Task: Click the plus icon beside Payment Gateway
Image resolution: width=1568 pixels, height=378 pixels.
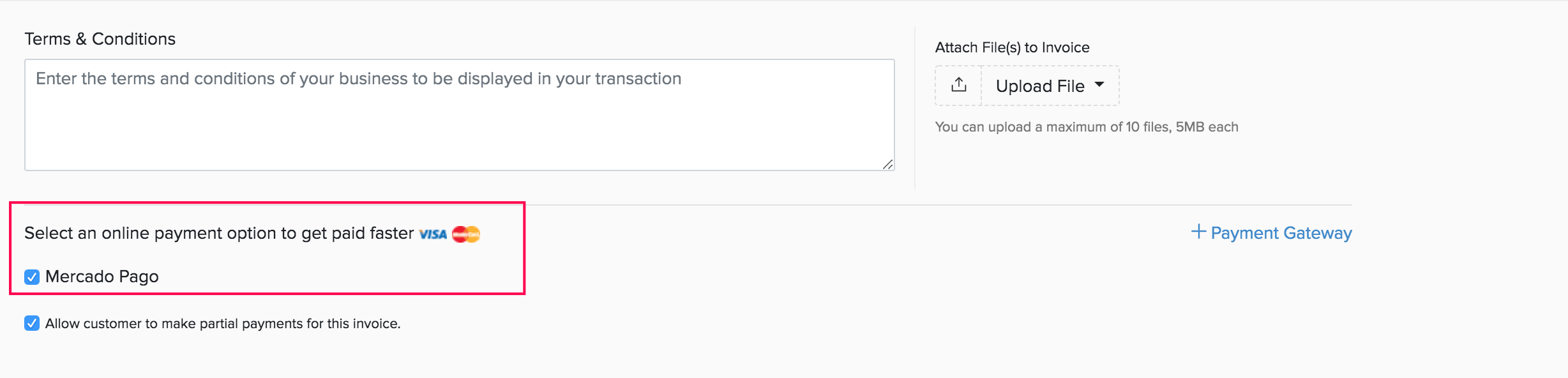Action: pos(1199,232)
